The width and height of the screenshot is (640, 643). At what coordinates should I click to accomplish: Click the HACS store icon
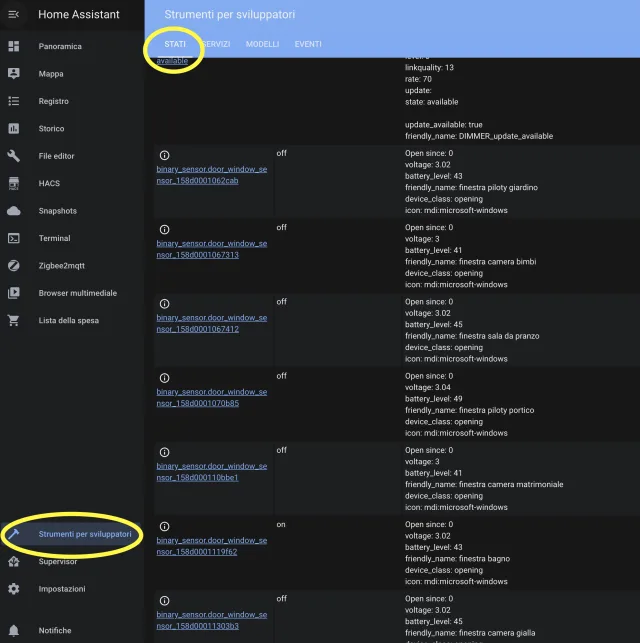(14, 183)
